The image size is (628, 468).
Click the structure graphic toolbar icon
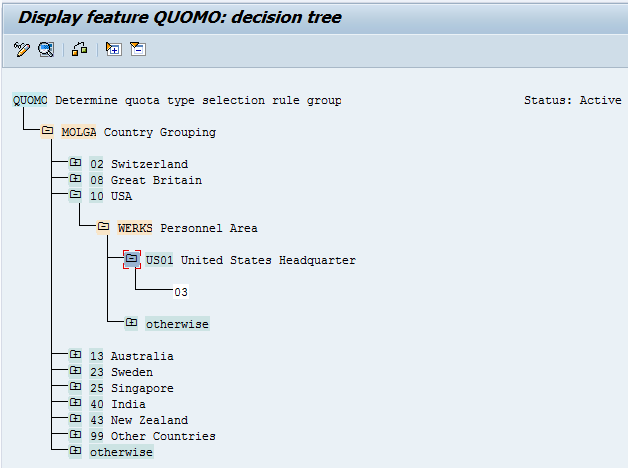click(x=79, y=49)
